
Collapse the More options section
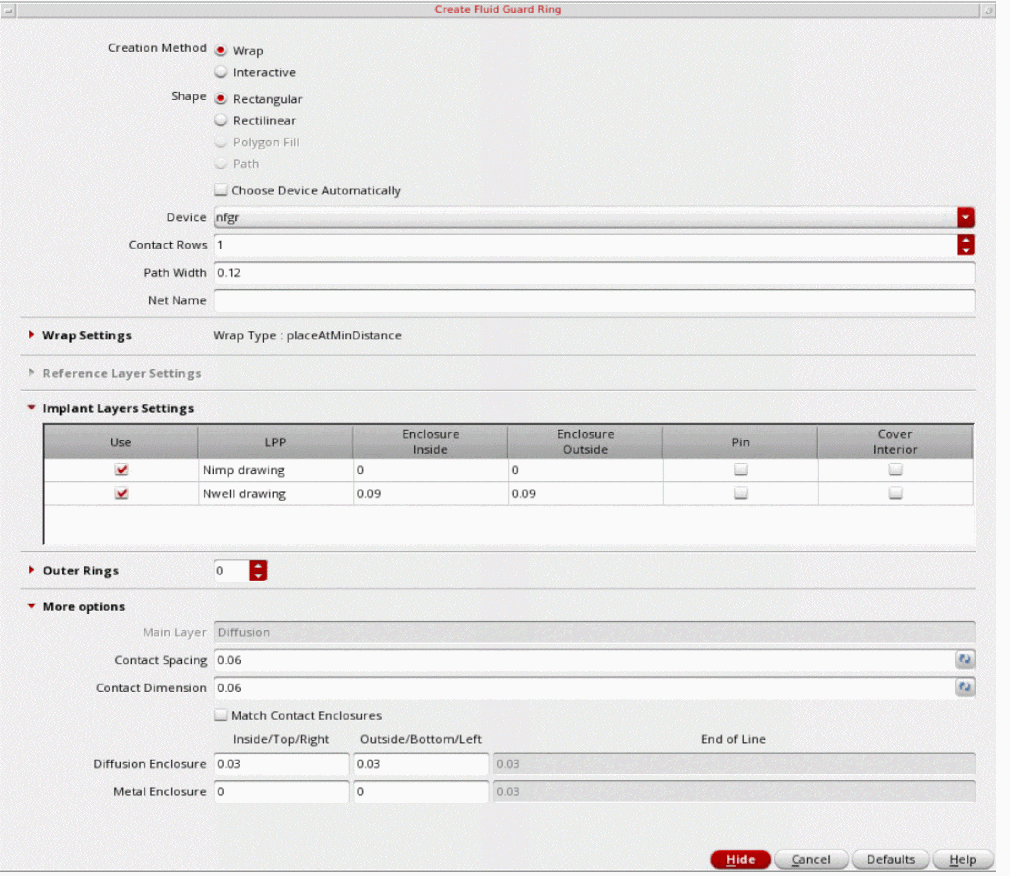(x=32, y=606)
